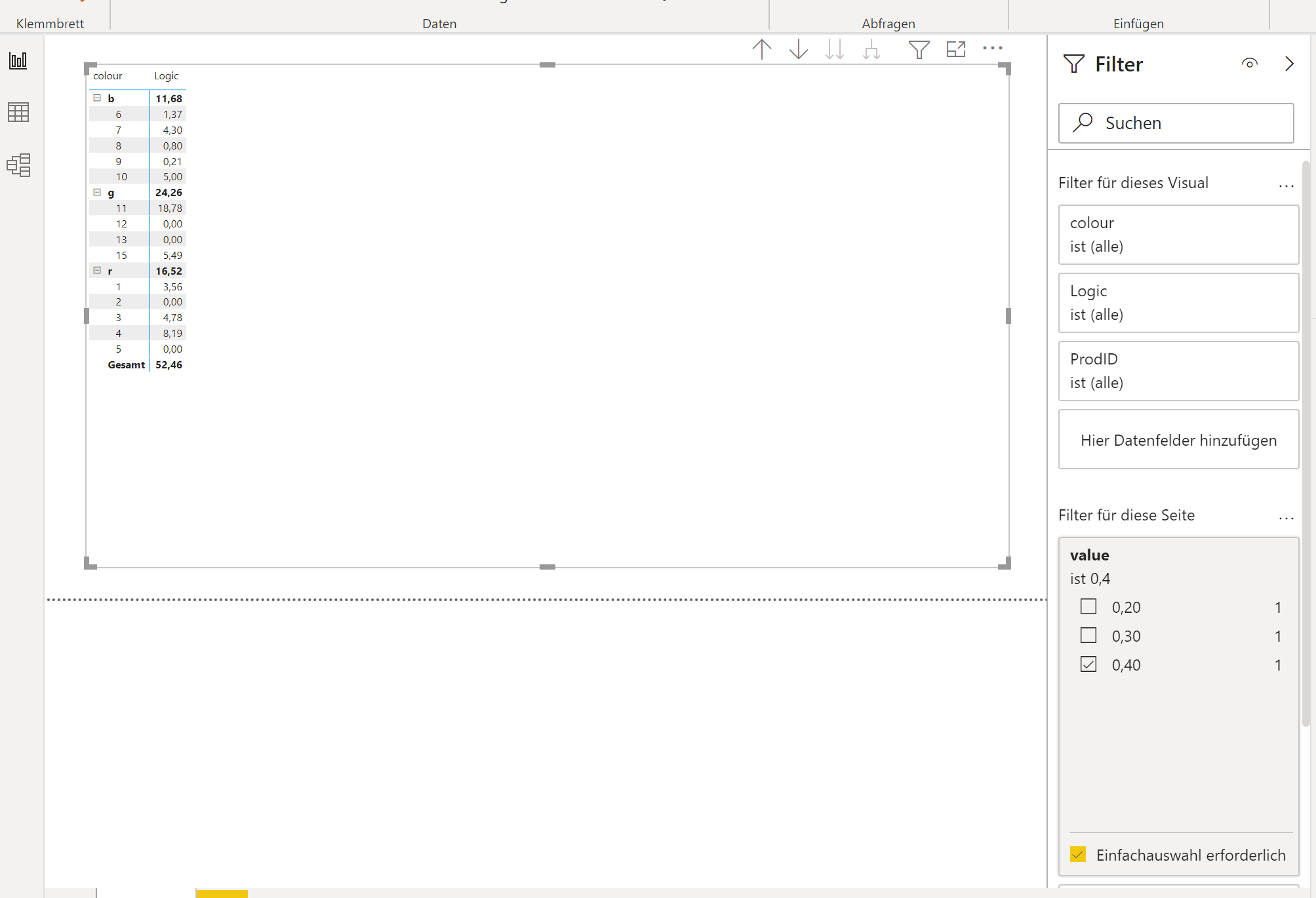The width and height of the screenshot is (1316, 898).
Task: Sort by the colour column header
Action: pos(108,76)
